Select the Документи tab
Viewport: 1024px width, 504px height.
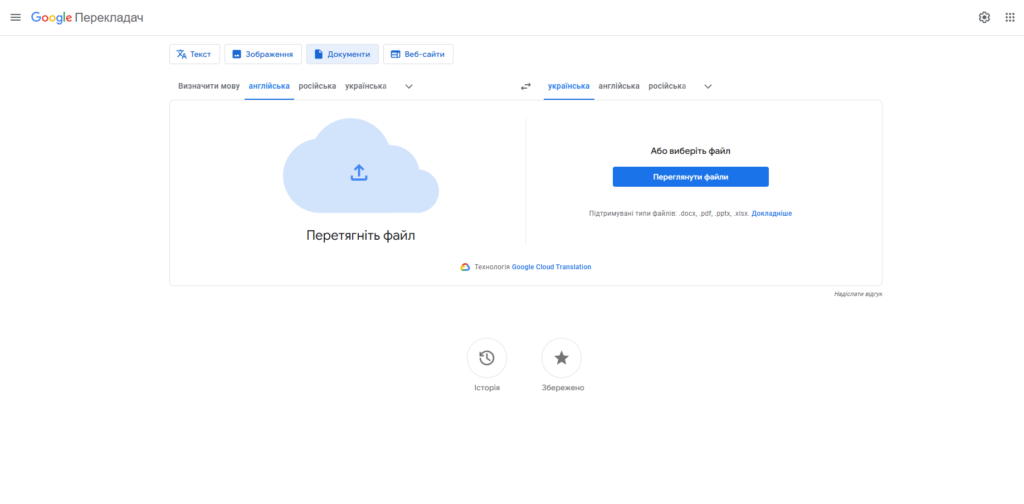(x=342, y=54)
